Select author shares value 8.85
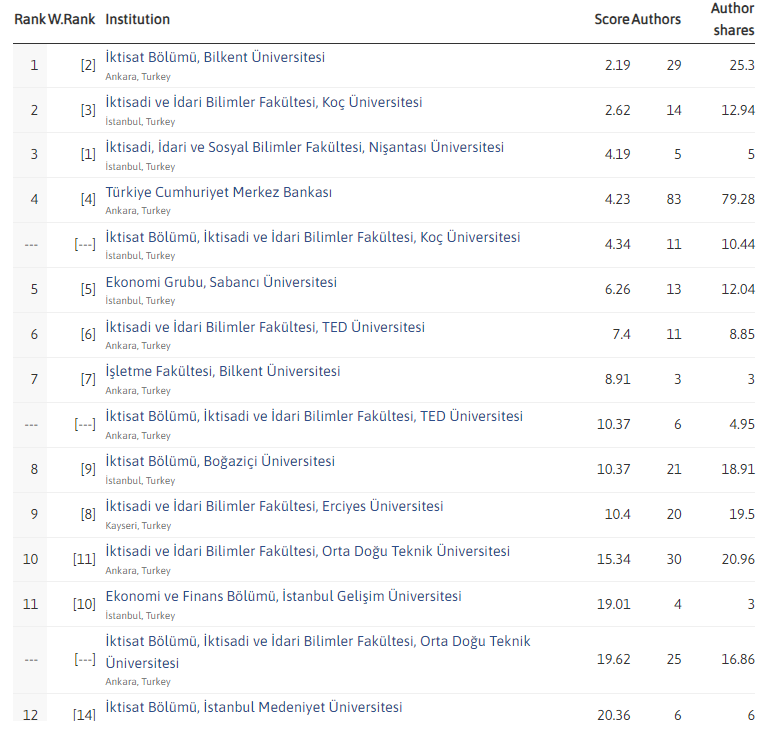768x733 pixels. pos(742,334)
